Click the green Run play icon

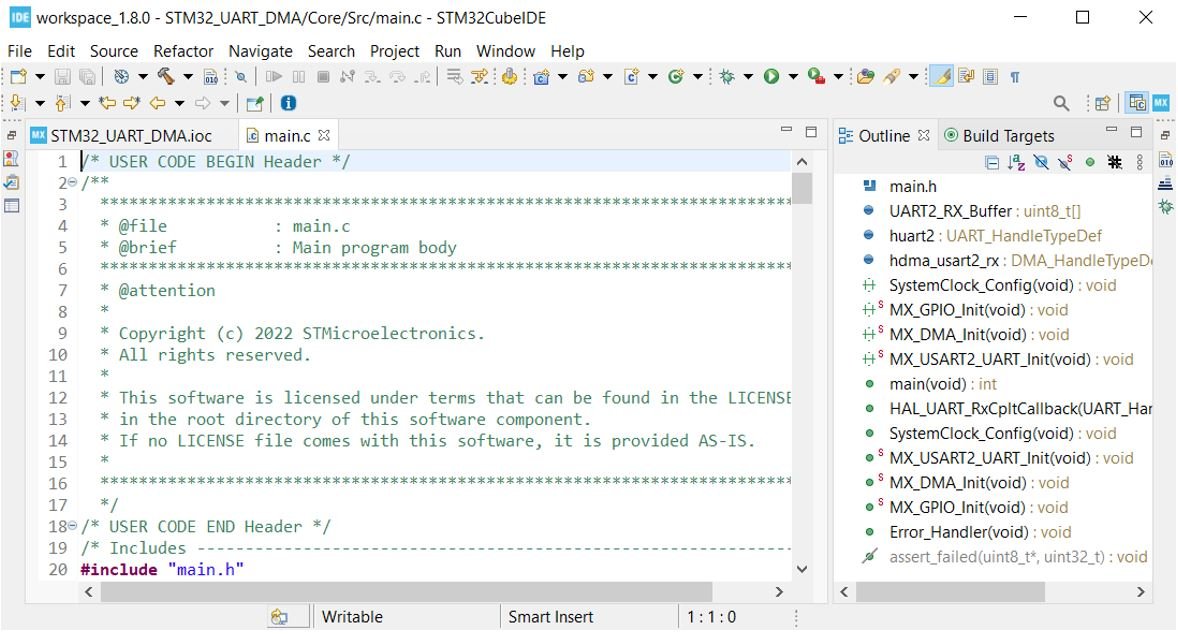772,77
